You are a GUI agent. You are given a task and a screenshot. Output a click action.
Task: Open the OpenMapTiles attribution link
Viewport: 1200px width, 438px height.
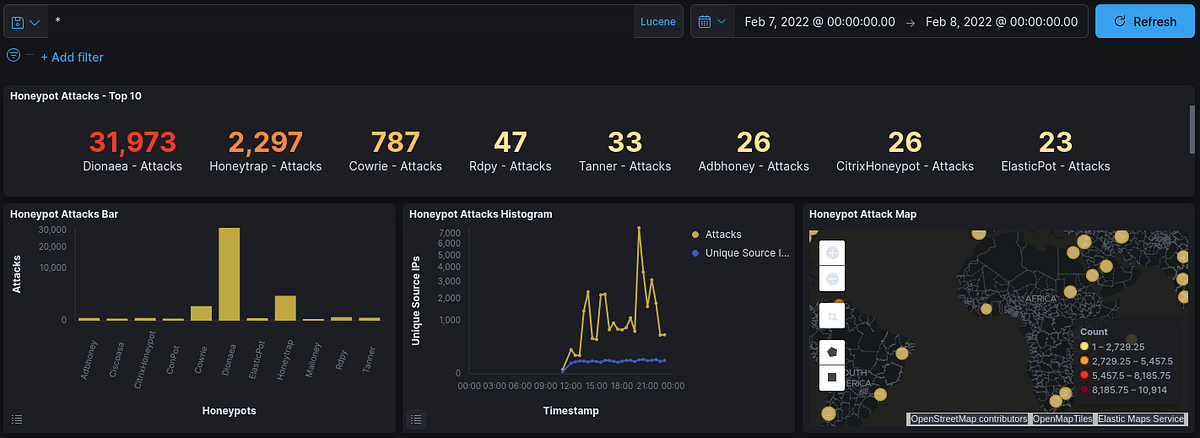click(x=1062, y=419)
